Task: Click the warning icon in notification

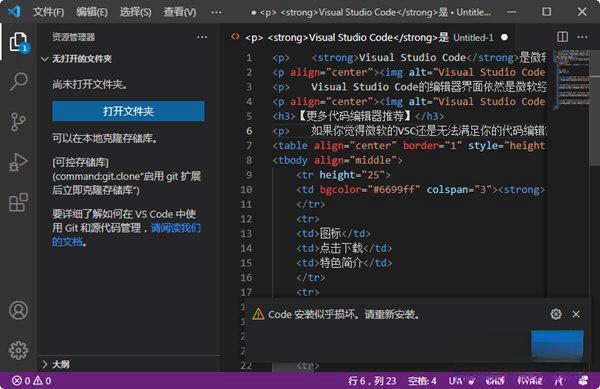Action: click(258, 314)
